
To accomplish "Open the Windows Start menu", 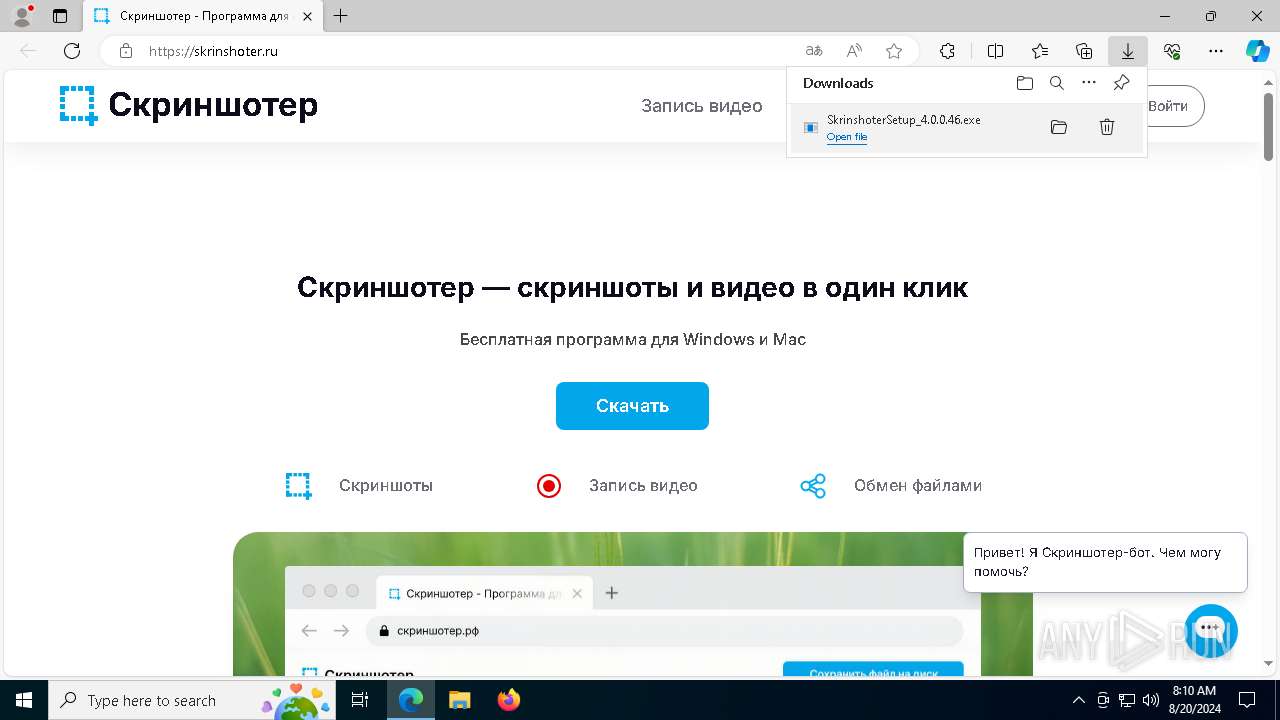I will [x=24, y=700].
